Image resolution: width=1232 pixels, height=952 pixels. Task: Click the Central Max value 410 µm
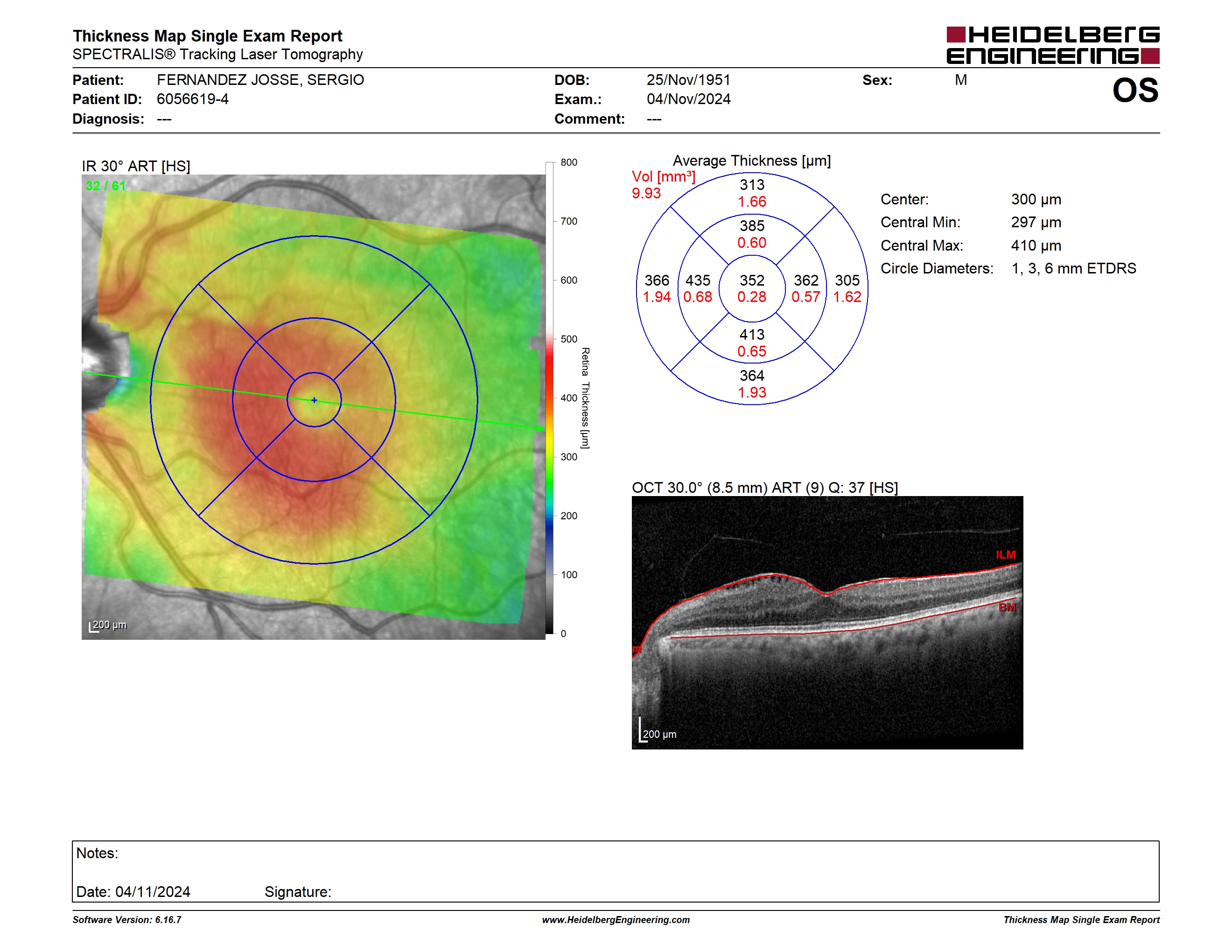point(1036,245)
